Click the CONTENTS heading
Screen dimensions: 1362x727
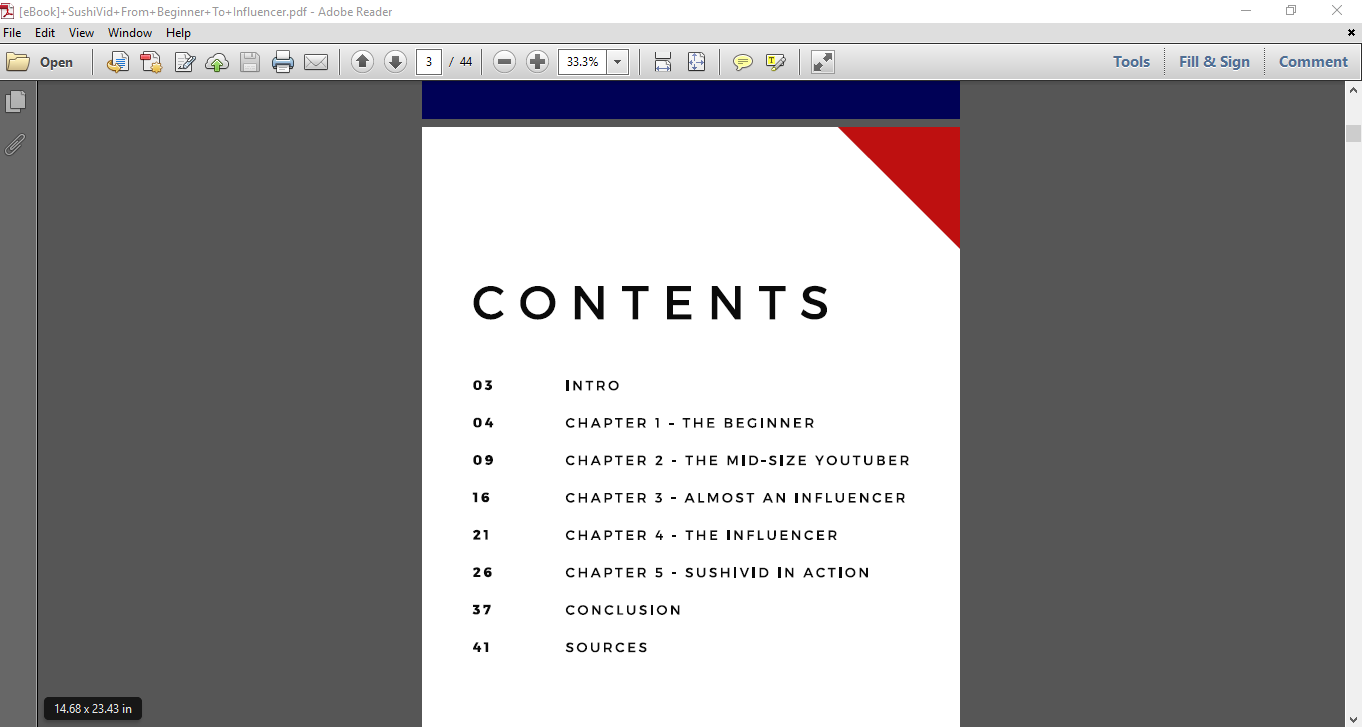(652, 303)
